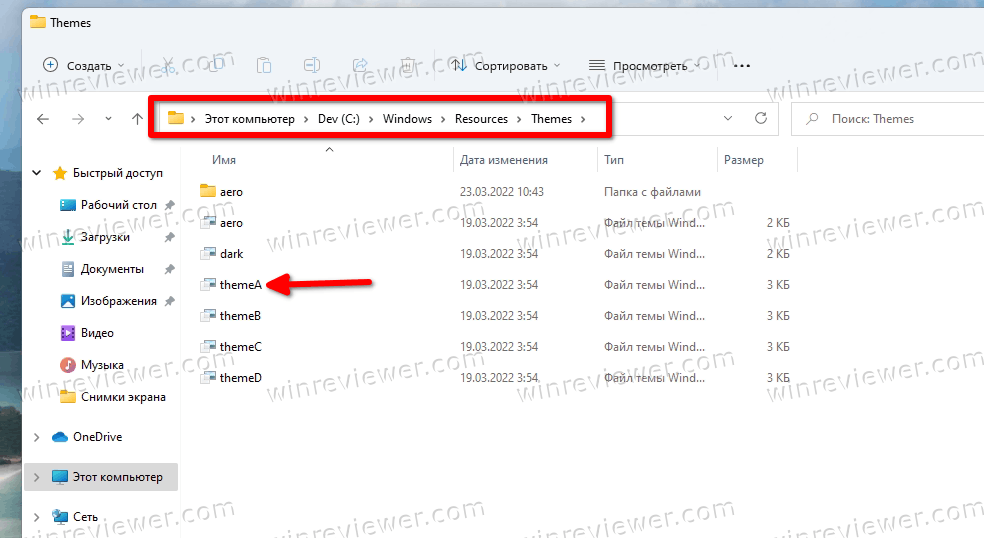The image size is (984, 538).
Task: Click Themes breadcrumb segment
Action: click(552, 119)
